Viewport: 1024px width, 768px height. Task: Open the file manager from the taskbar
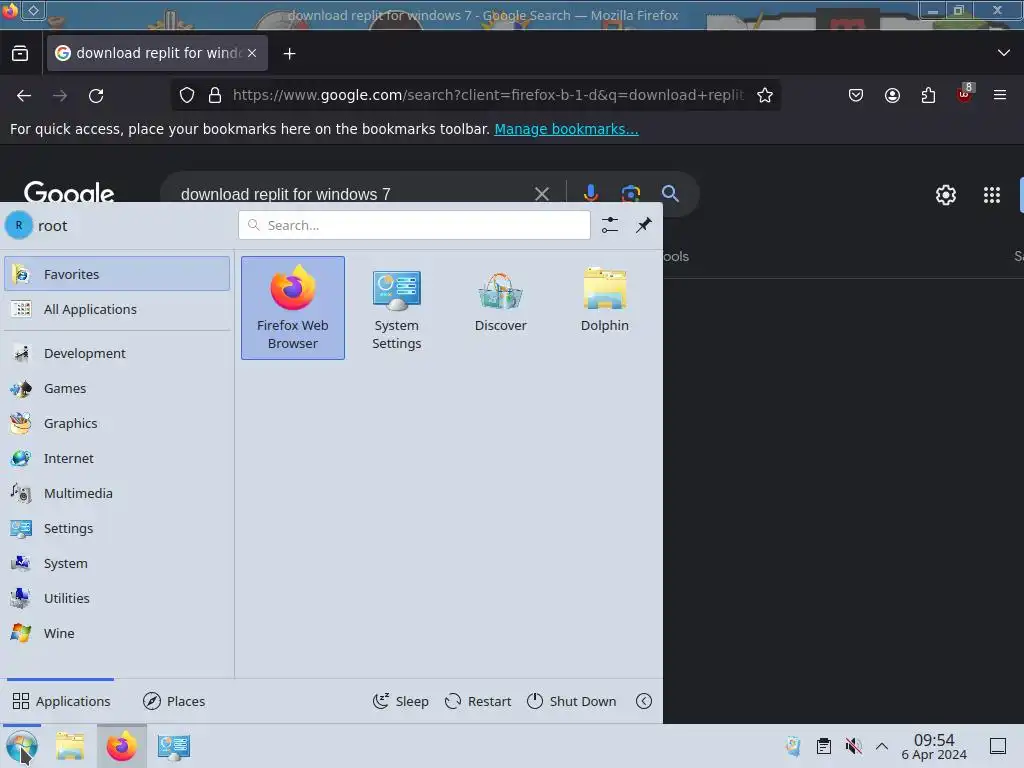click(x=70, y=746)
